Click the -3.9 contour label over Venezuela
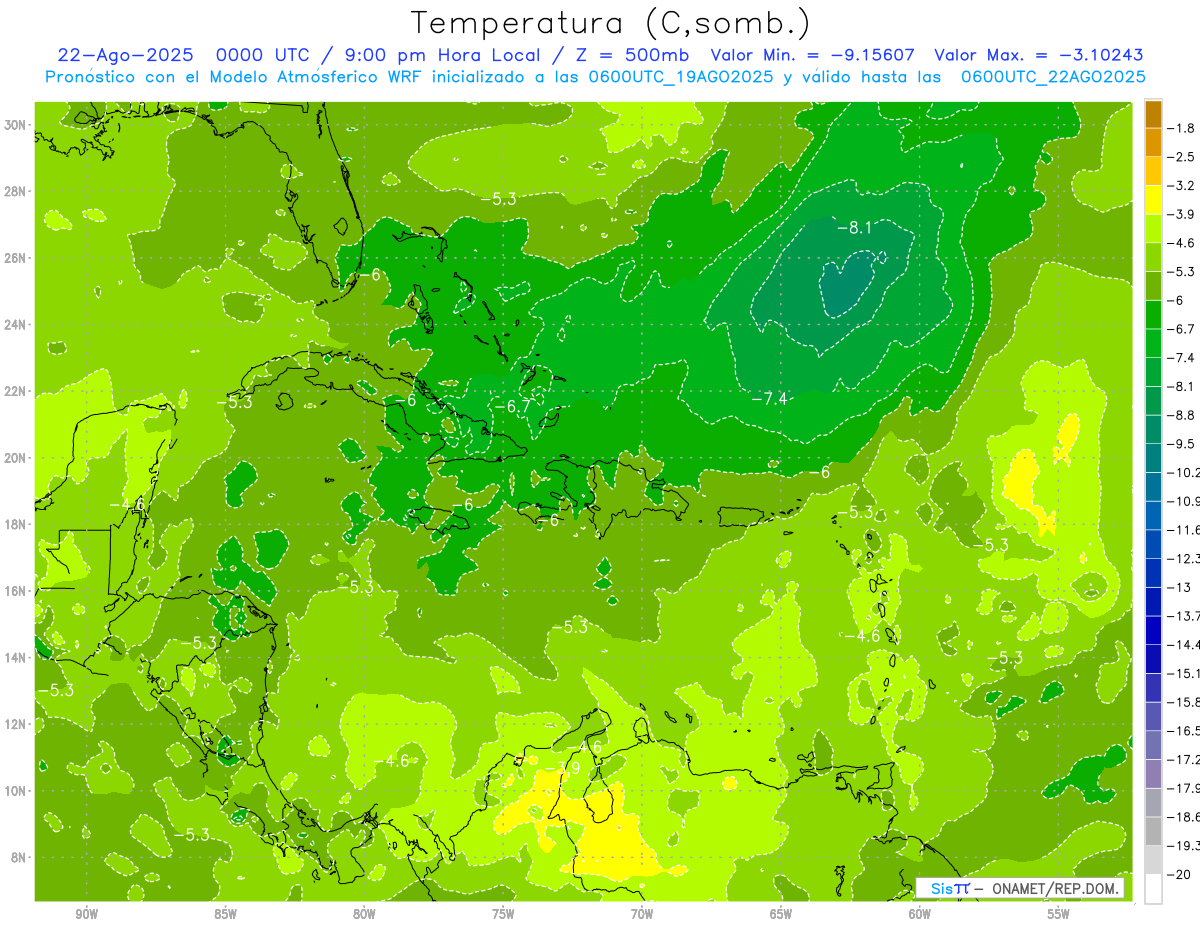Viewport: 1200px width, 927px height. (x=561, y=767)
